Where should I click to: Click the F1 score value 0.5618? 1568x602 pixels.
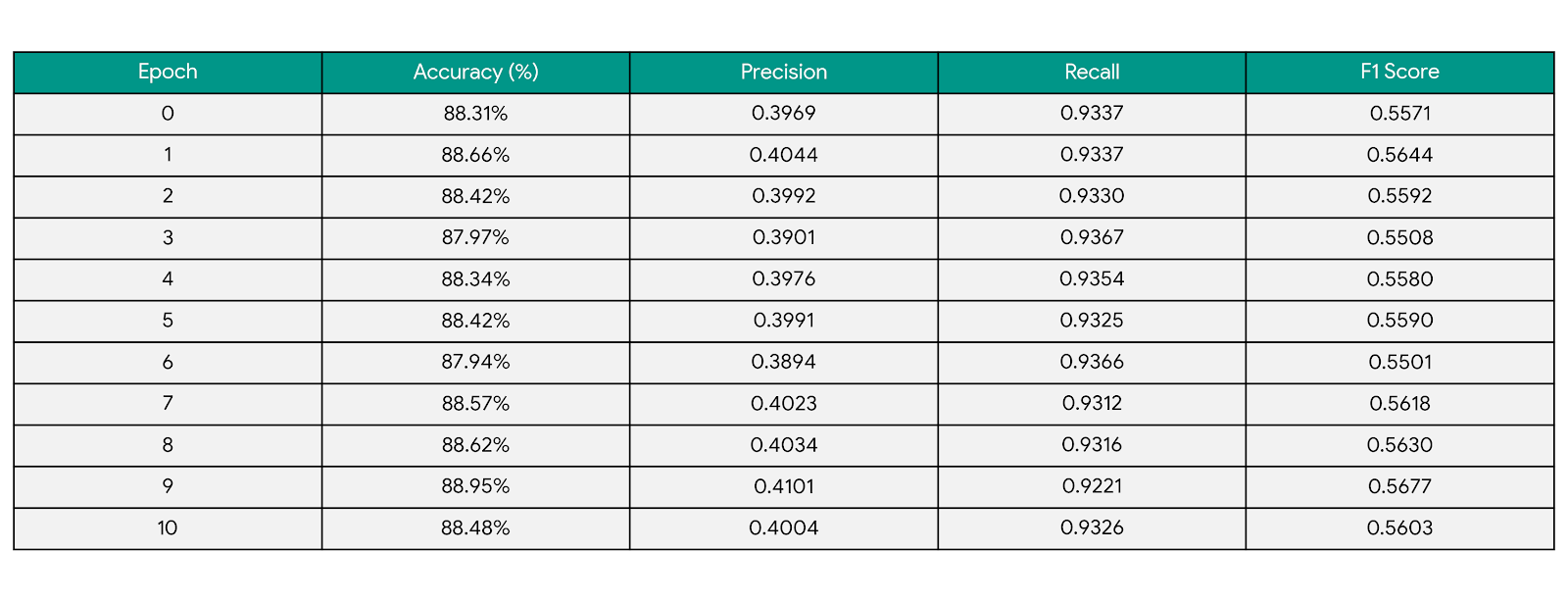point(1399,404)
